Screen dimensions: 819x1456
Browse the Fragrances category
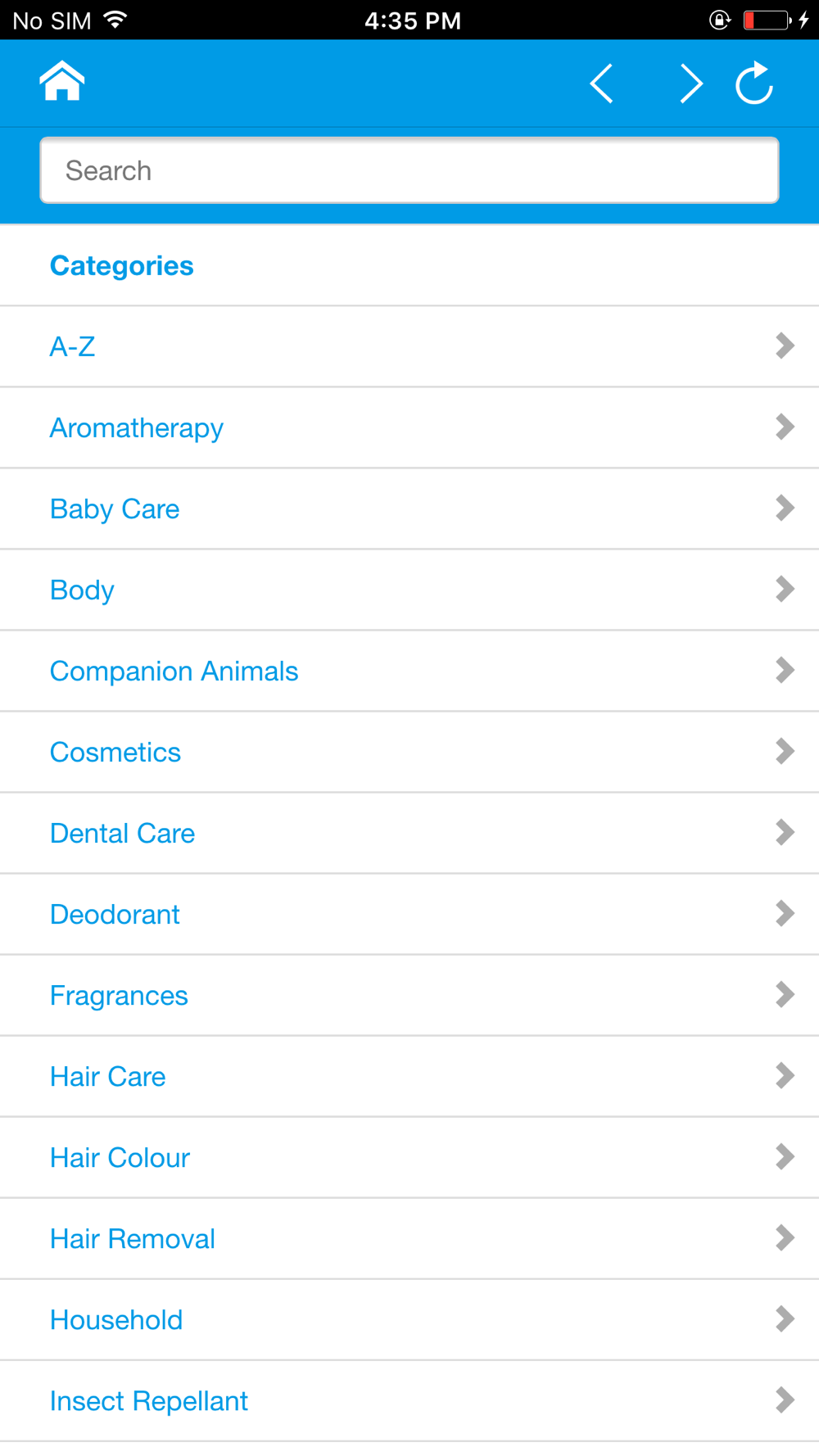(119, 995)
